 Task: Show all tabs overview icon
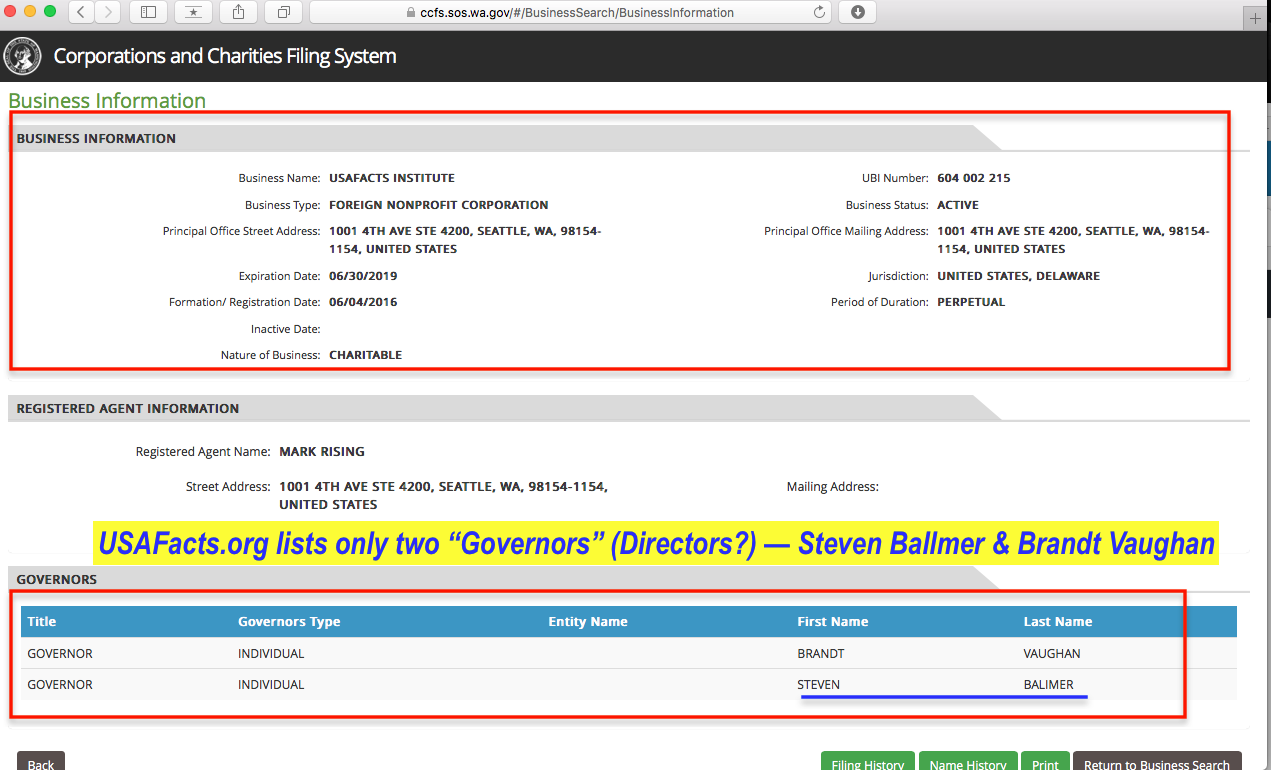point(284,12)
